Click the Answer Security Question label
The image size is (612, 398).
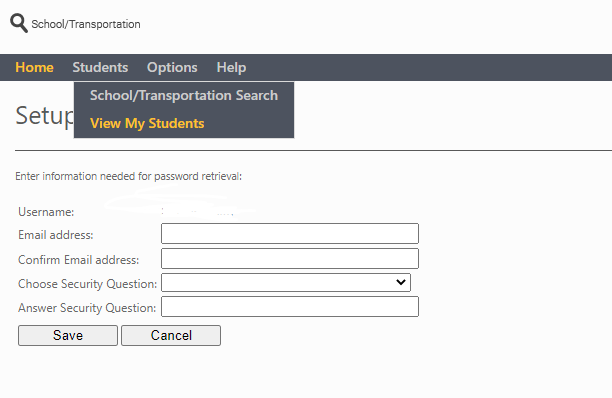(87, 308)
